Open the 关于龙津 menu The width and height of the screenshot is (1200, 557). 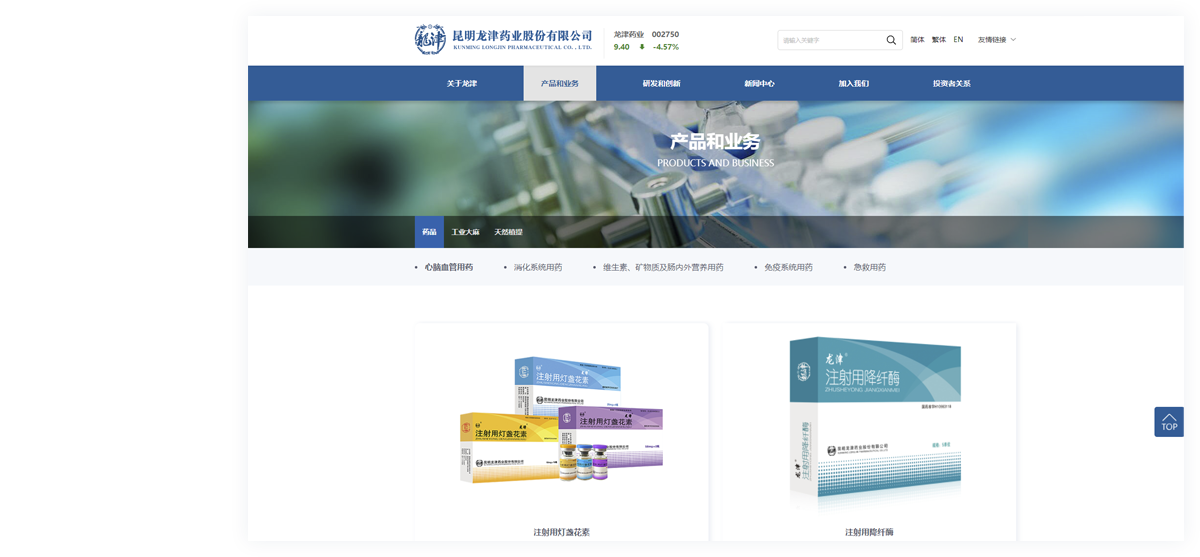point(462,84)
